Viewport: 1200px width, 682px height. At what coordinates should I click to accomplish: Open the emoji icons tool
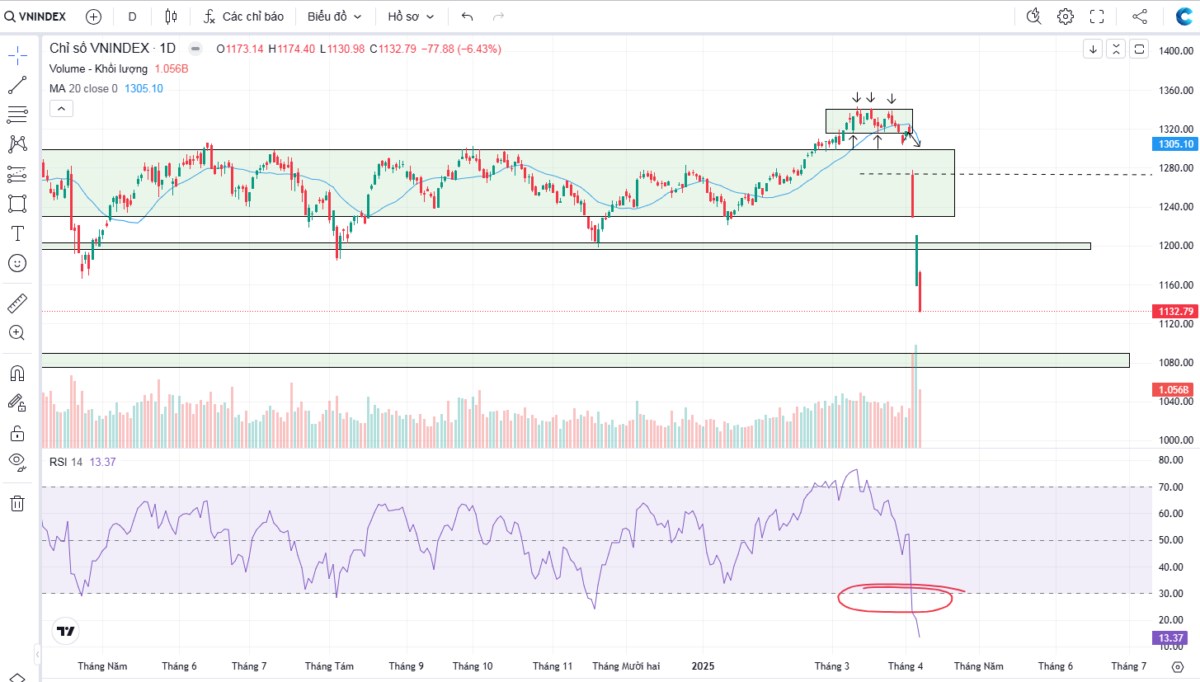point(17,263)
